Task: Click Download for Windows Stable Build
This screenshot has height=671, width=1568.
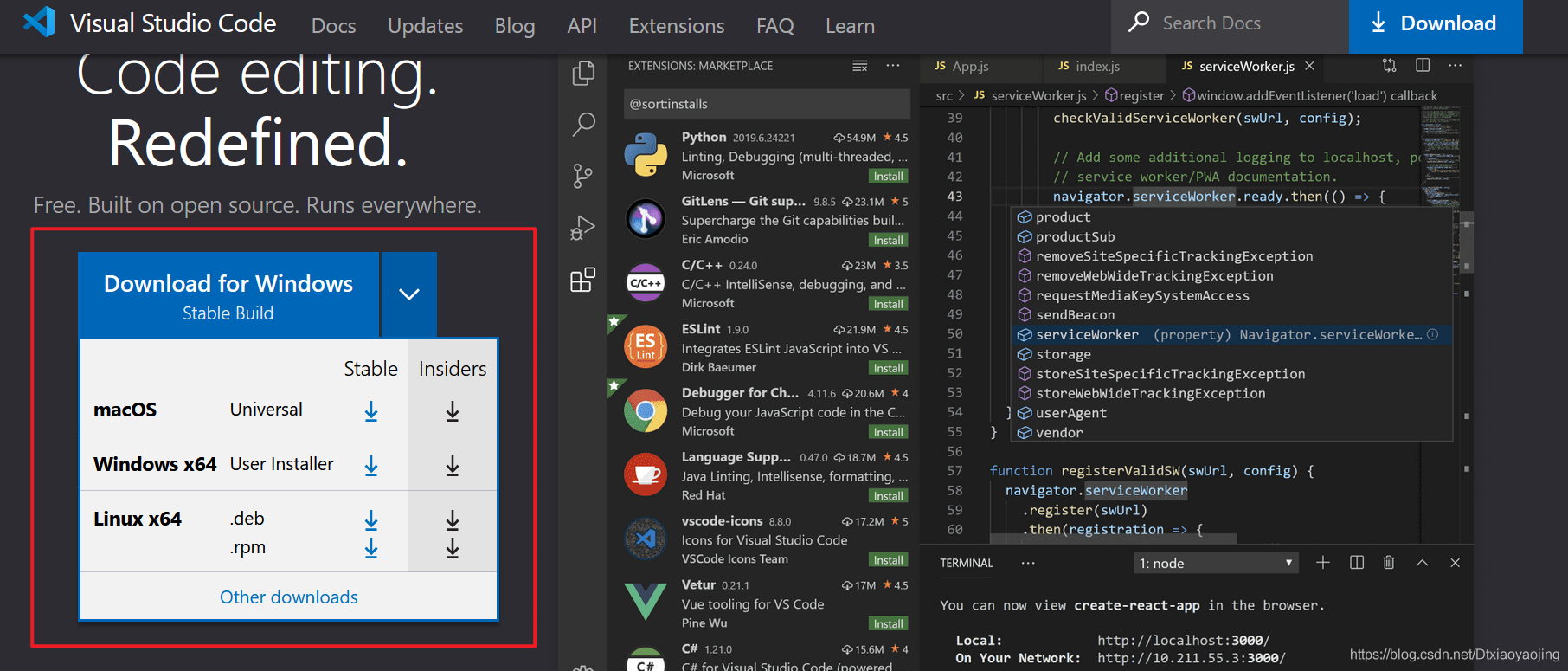Action: 228,295
